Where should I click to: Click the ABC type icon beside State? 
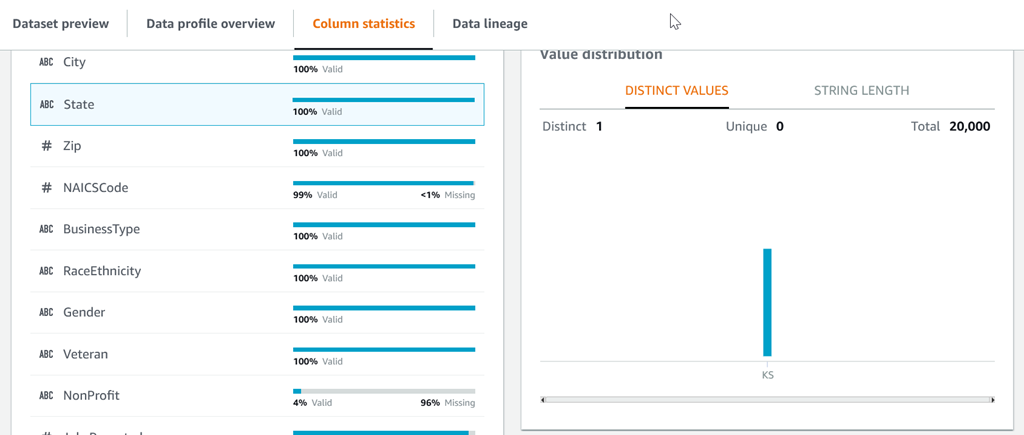pos(46,104)
